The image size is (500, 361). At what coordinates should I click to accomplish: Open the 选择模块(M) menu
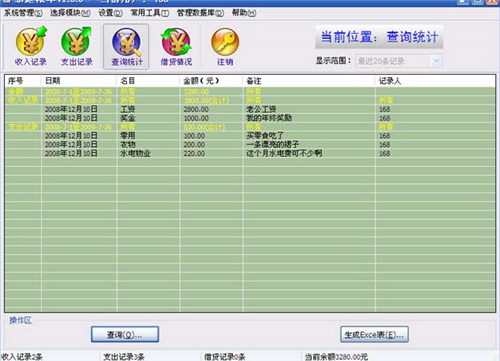coord(70,13)
